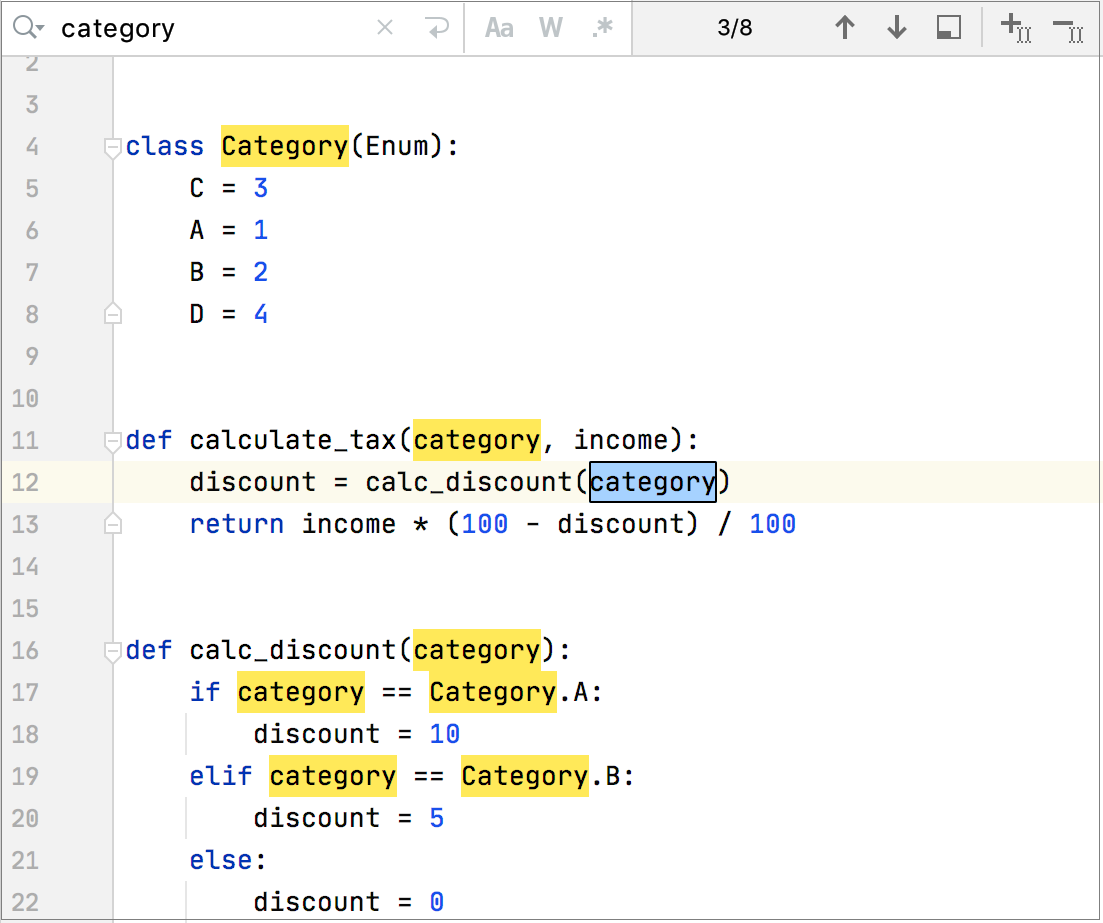Enable regex mode with the .* toggle
This screenshot has height=923, width=1103.
tap(601, 28)
